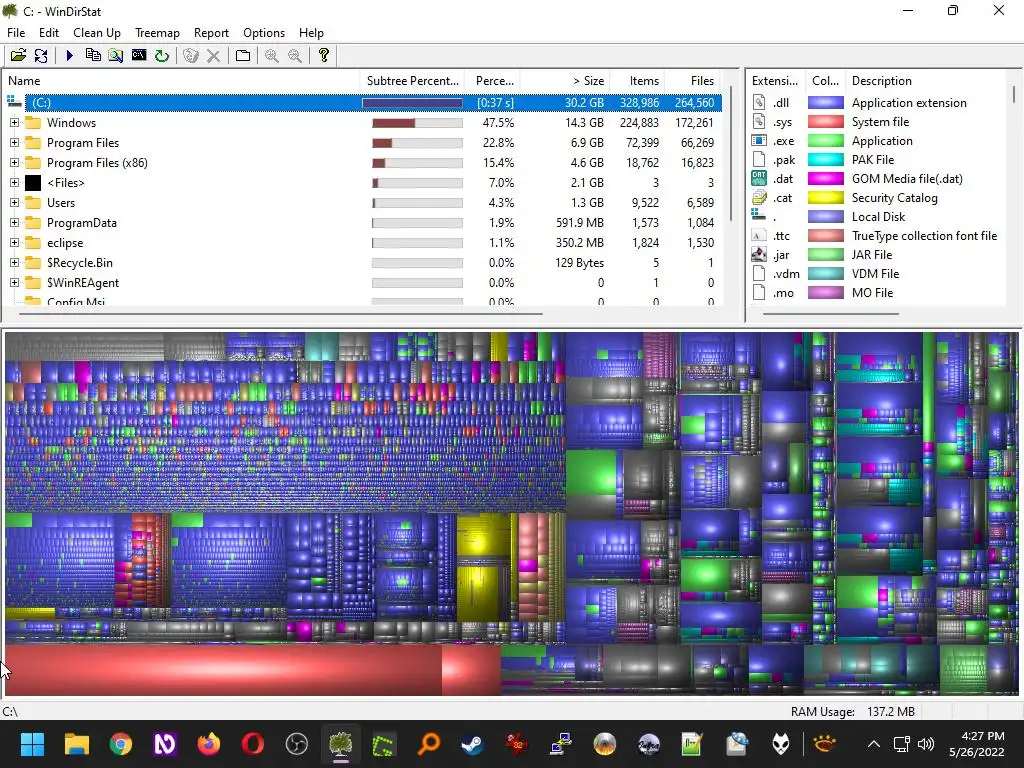Viewport: 1024px width, 768px height.
Task: Click the Zoom In treemap icon
Action: tap(272, 56)
